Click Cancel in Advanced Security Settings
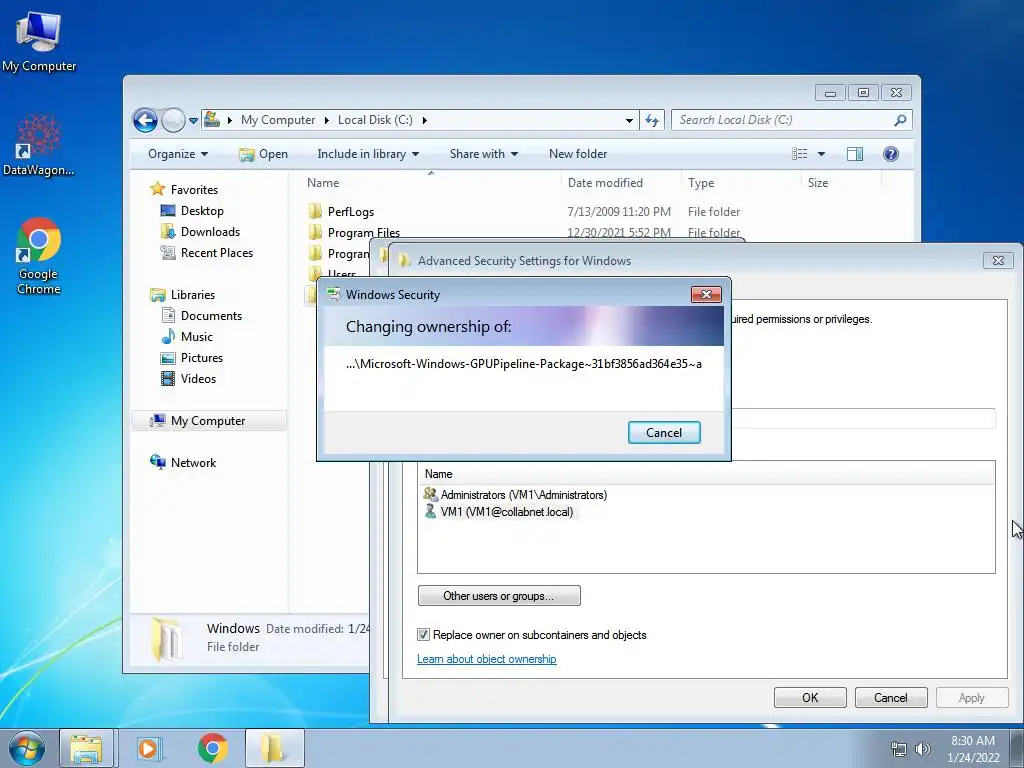 [x=891, y=697]
